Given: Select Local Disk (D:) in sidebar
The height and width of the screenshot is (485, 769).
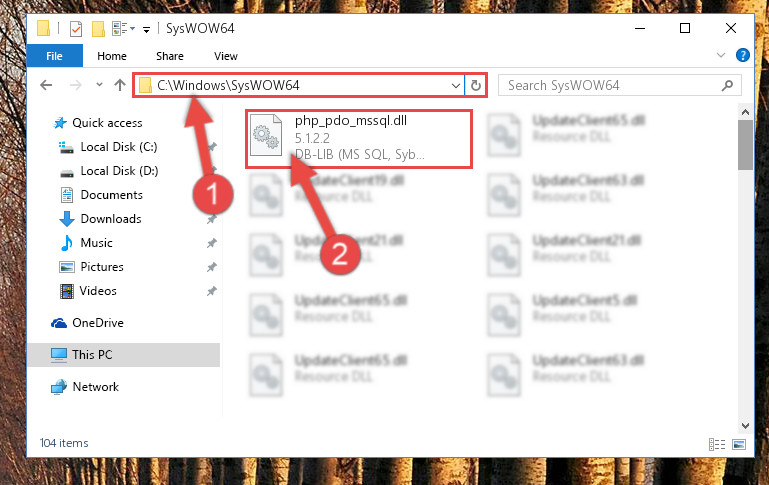Looking at the screenshot, I should point(119,171).
